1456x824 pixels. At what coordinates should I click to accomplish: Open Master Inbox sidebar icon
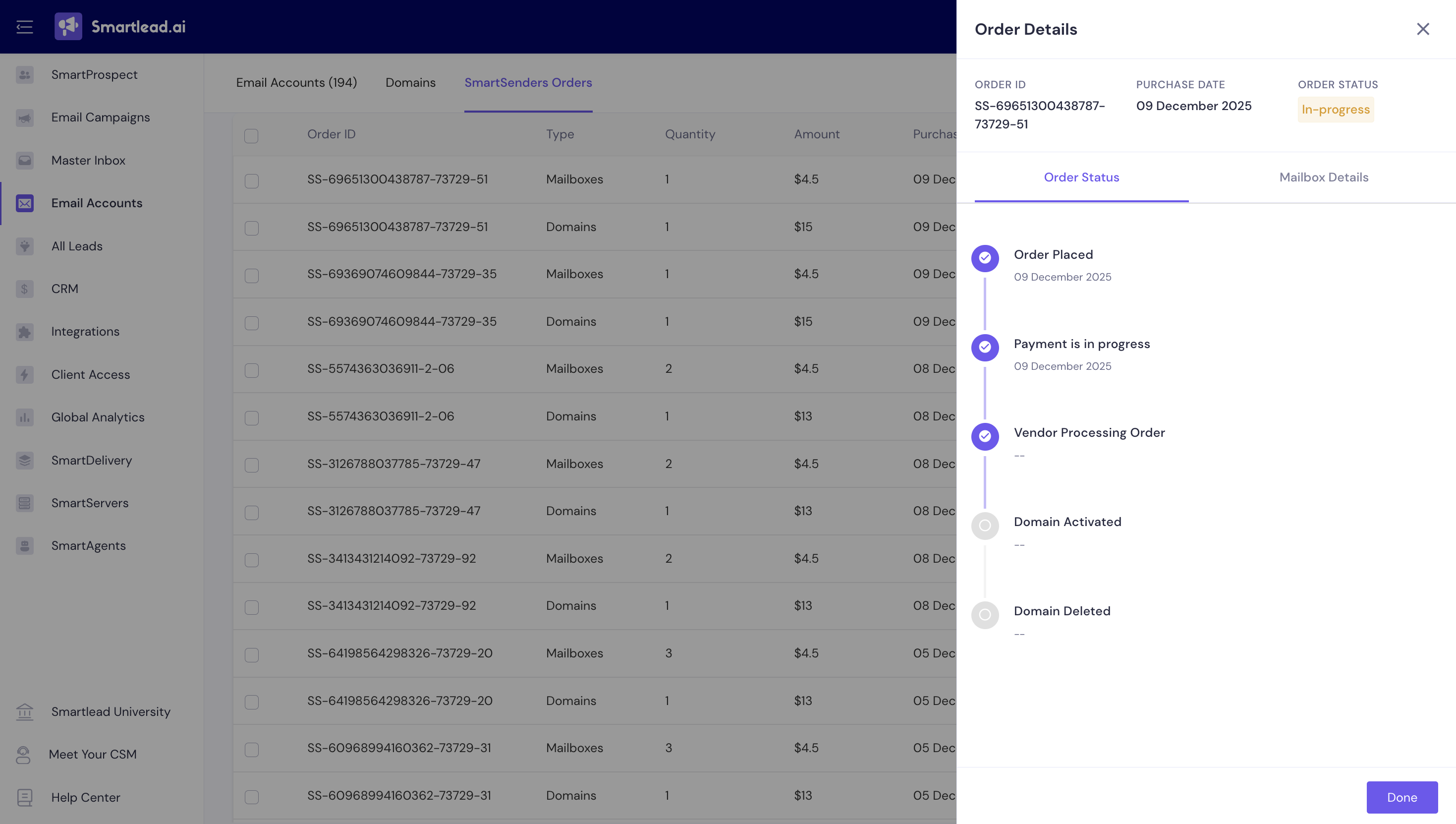coord(24,160)
